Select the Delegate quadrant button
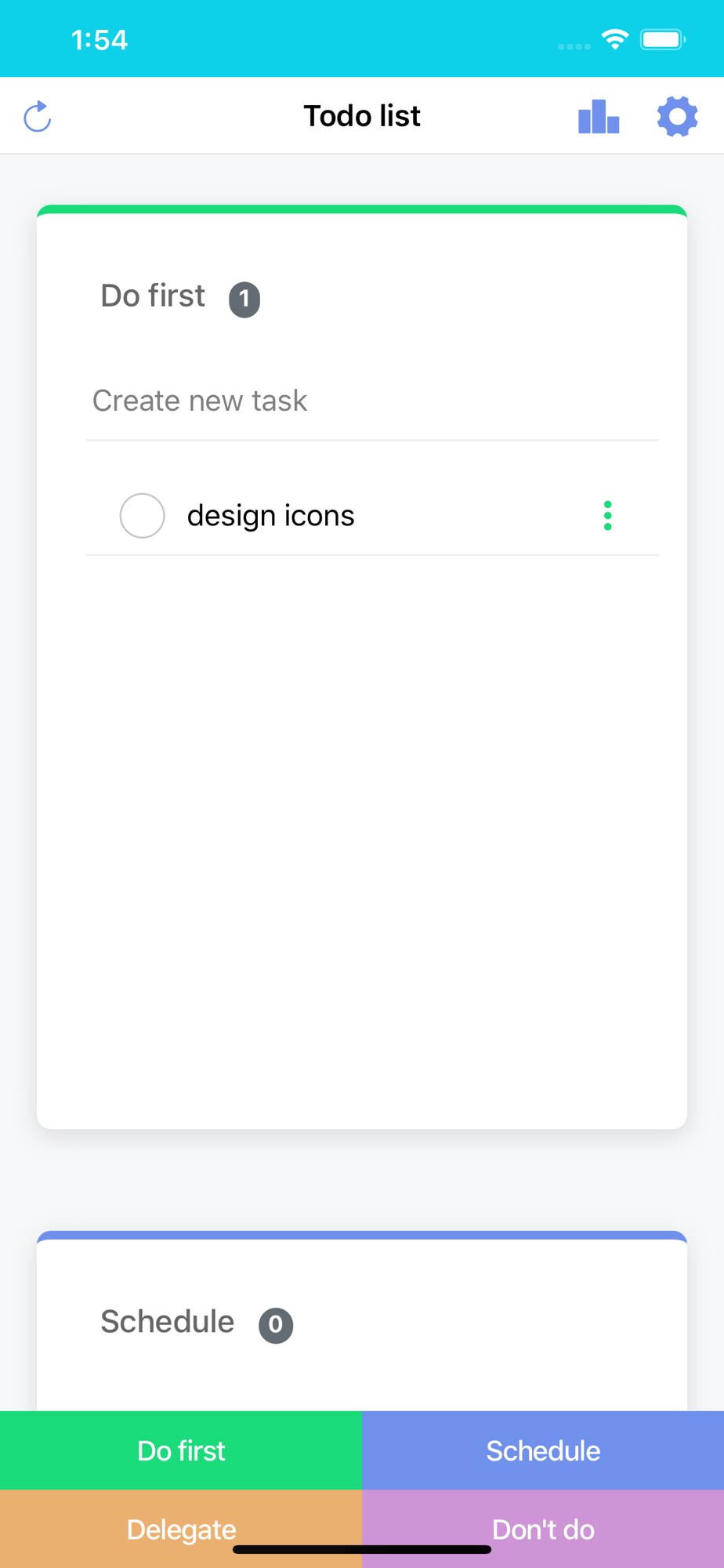This screenshot has height=1568, width=724. (x=181, y=1529)
